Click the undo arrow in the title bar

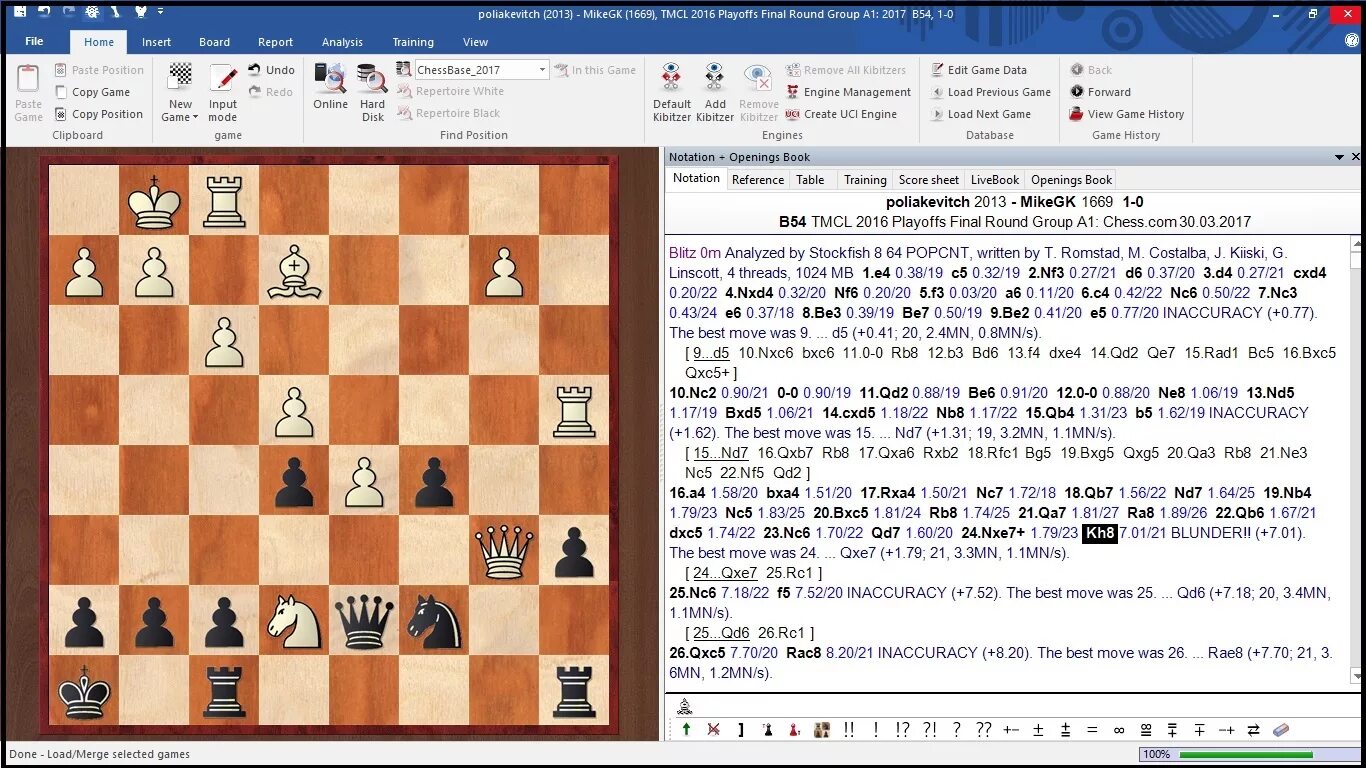[44, 12]
